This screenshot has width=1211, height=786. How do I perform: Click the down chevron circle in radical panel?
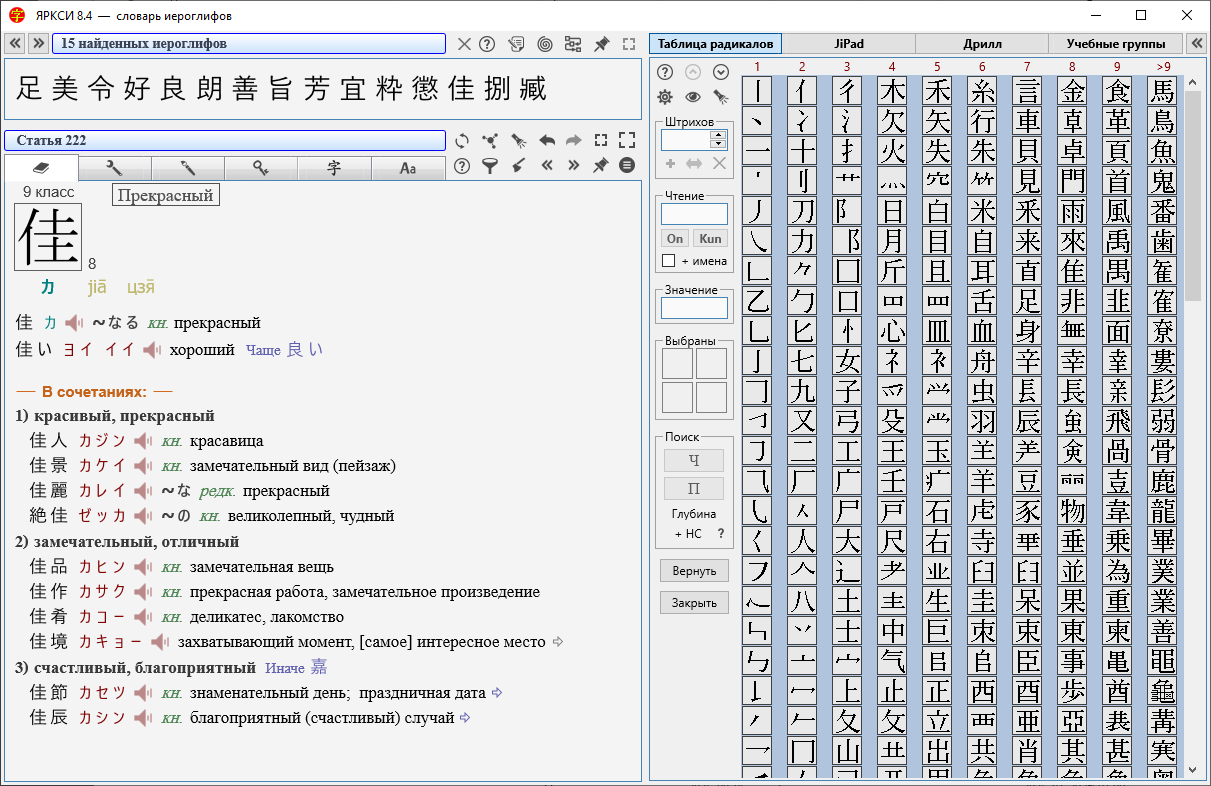pyautogui.click(x=720, y=72)
